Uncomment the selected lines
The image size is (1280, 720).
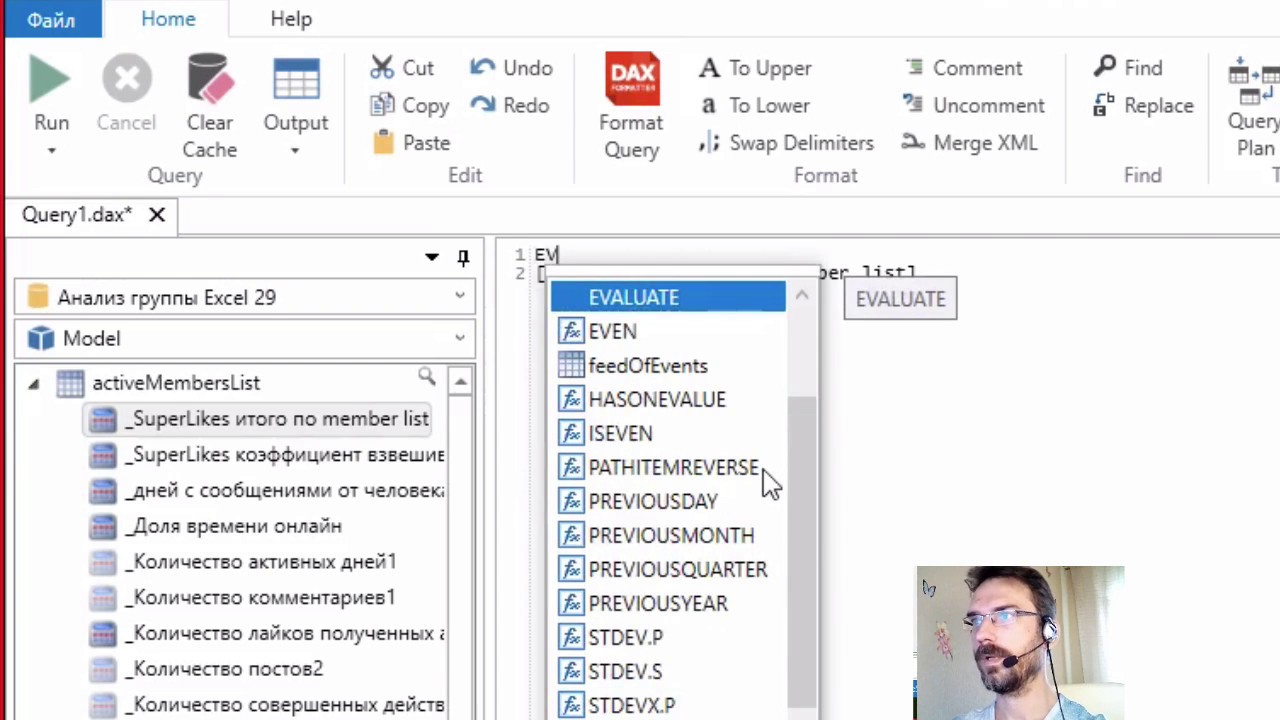click(973, 105)
